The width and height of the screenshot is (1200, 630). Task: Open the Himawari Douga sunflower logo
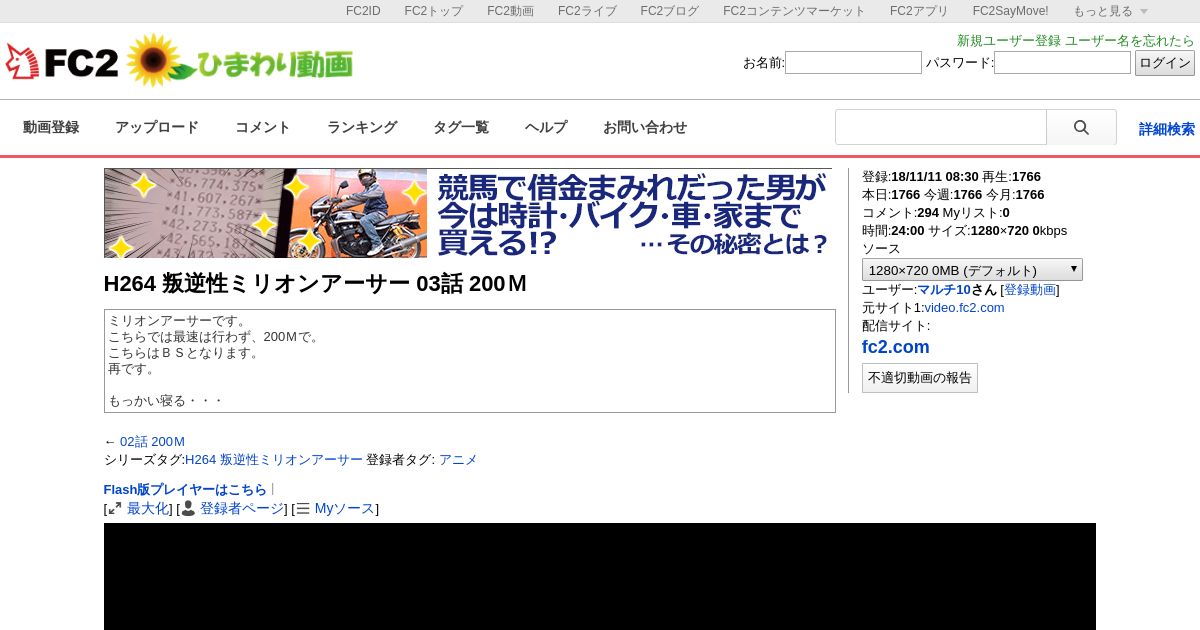click(x=240, y=61)
